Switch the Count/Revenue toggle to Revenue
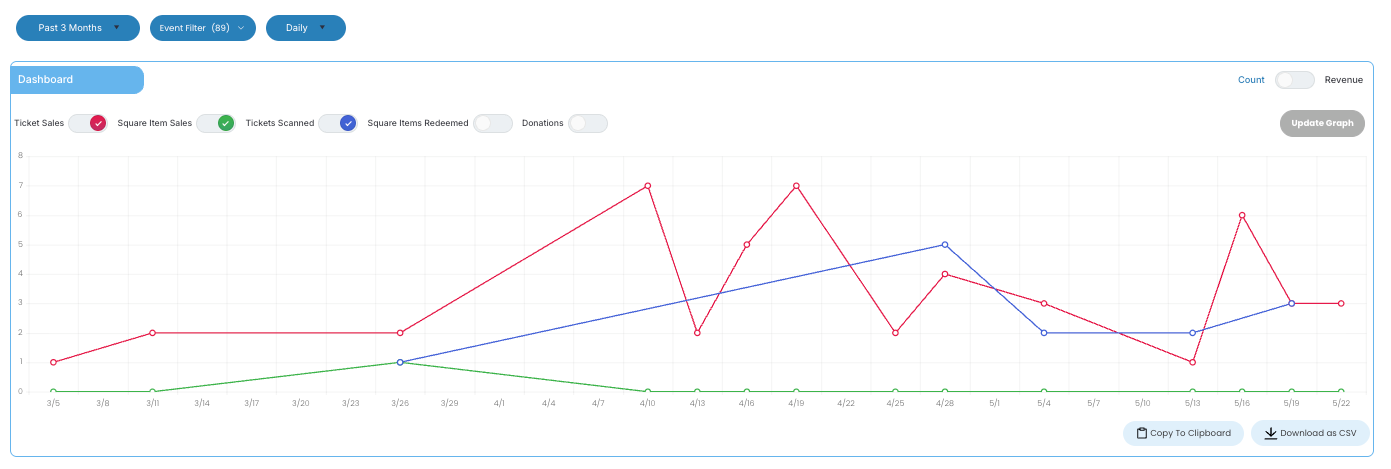The image size is (1391, 469). (x=1294, y=80)
